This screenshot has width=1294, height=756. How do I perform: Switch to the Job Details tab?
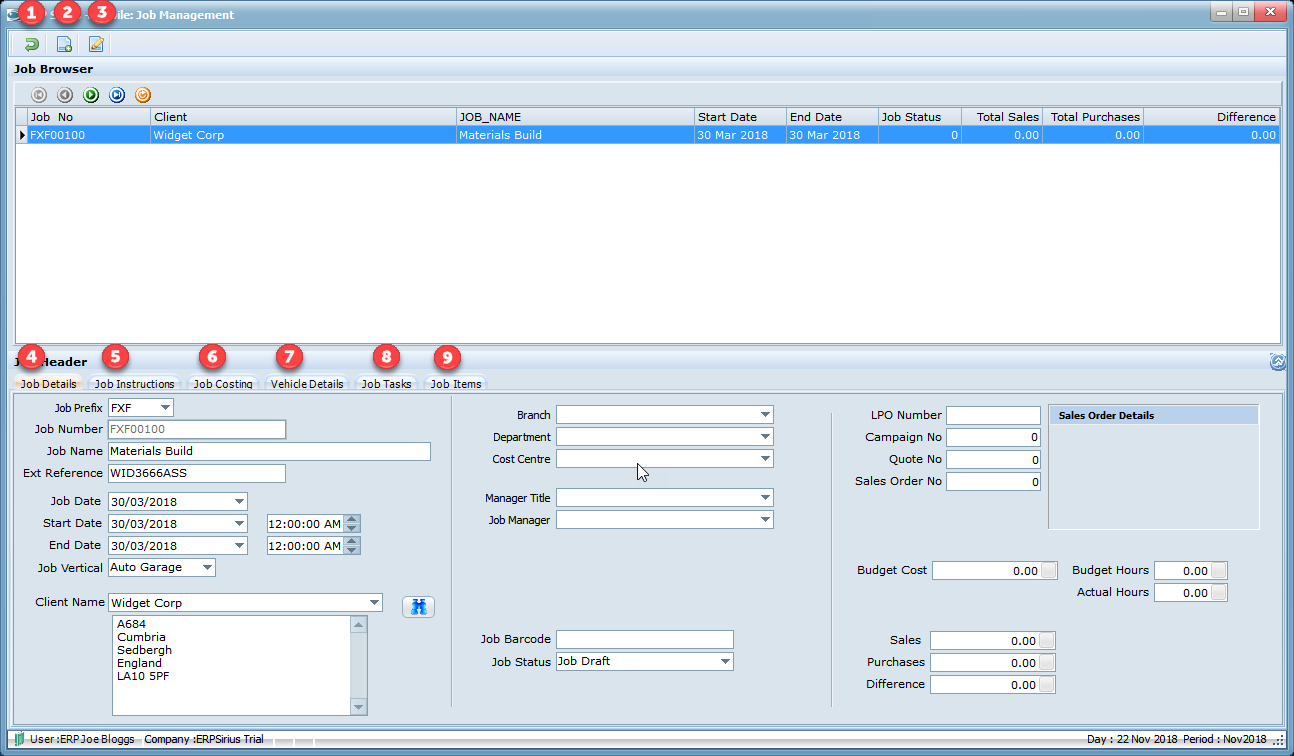[49, 384]
